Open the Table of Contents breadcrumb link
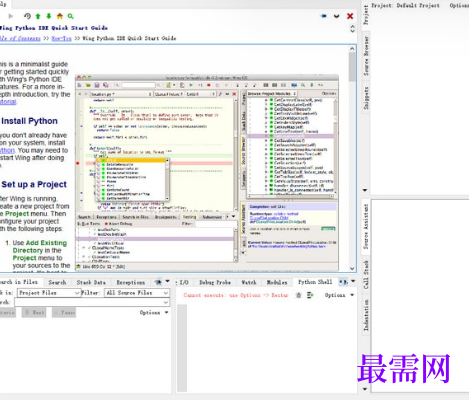 click(20, 38)
